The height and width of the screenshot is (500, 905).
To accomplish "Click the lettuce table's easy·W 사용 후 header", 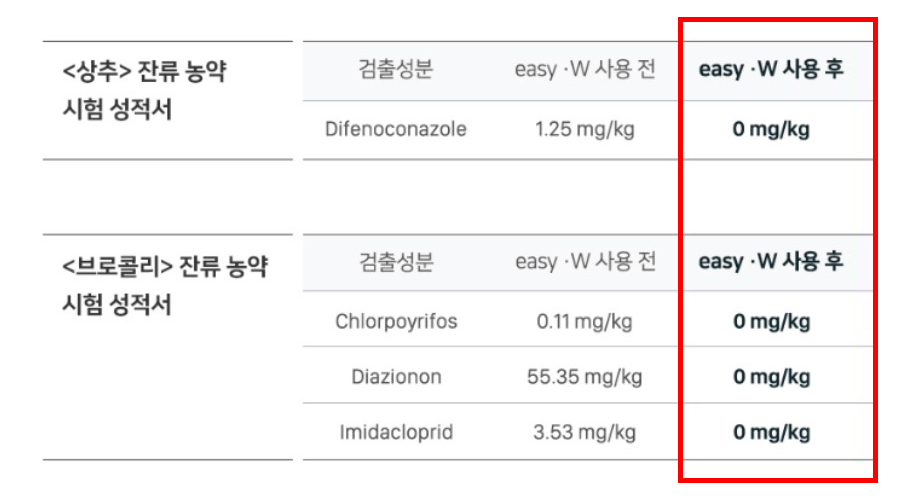I will [x=771, y=70].
